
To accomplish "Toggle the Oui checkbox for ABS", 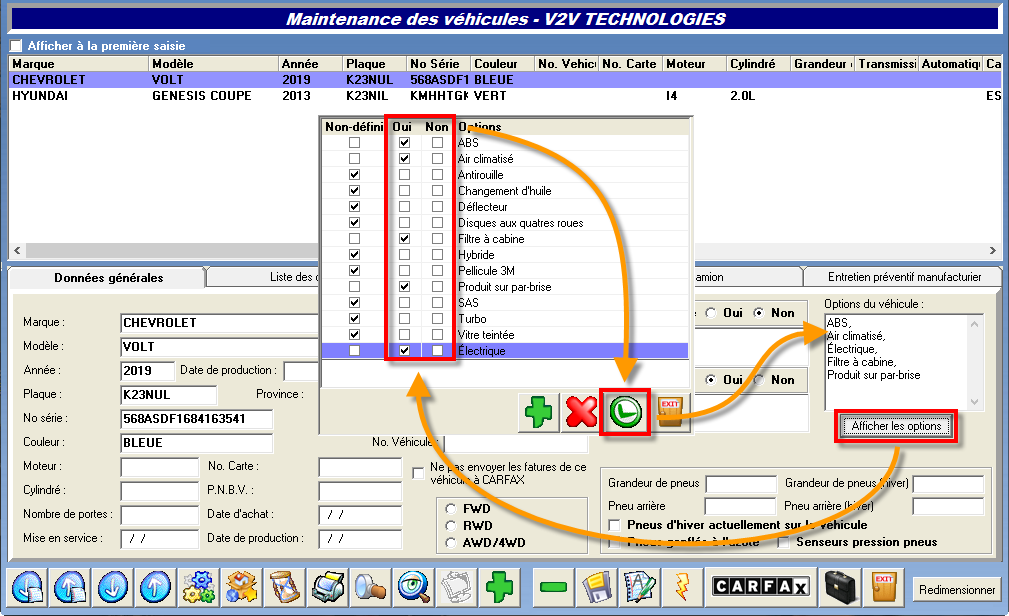I will pyautogui.click(x=404, y=142).
